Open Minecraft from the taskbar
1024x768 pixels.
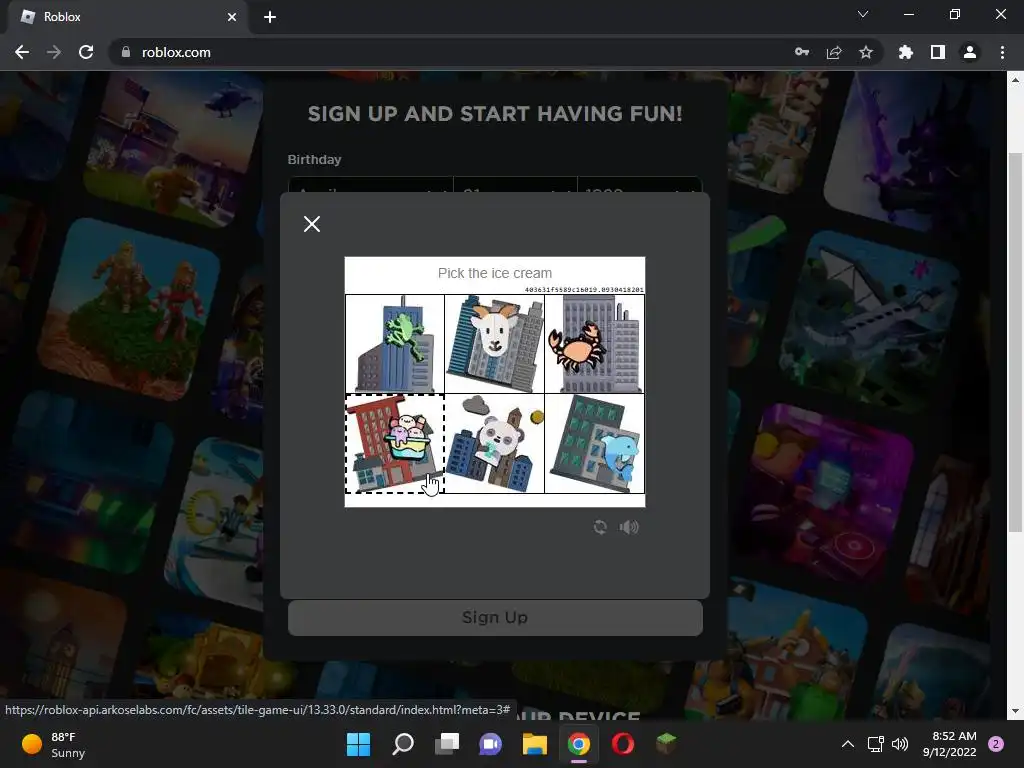pos(666,744)
